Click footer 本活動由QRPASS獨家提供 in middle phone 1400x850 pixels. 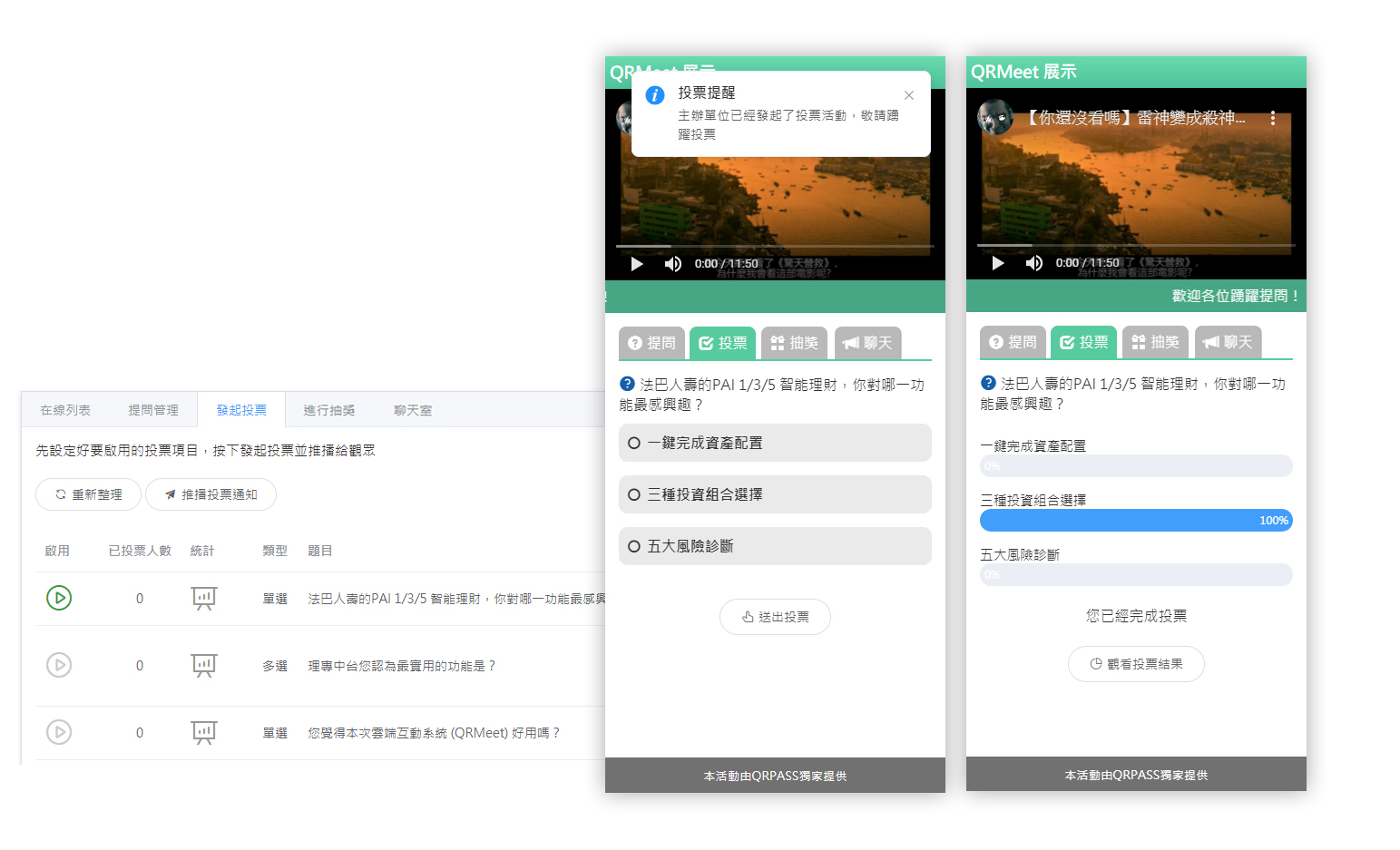point(775,776)
